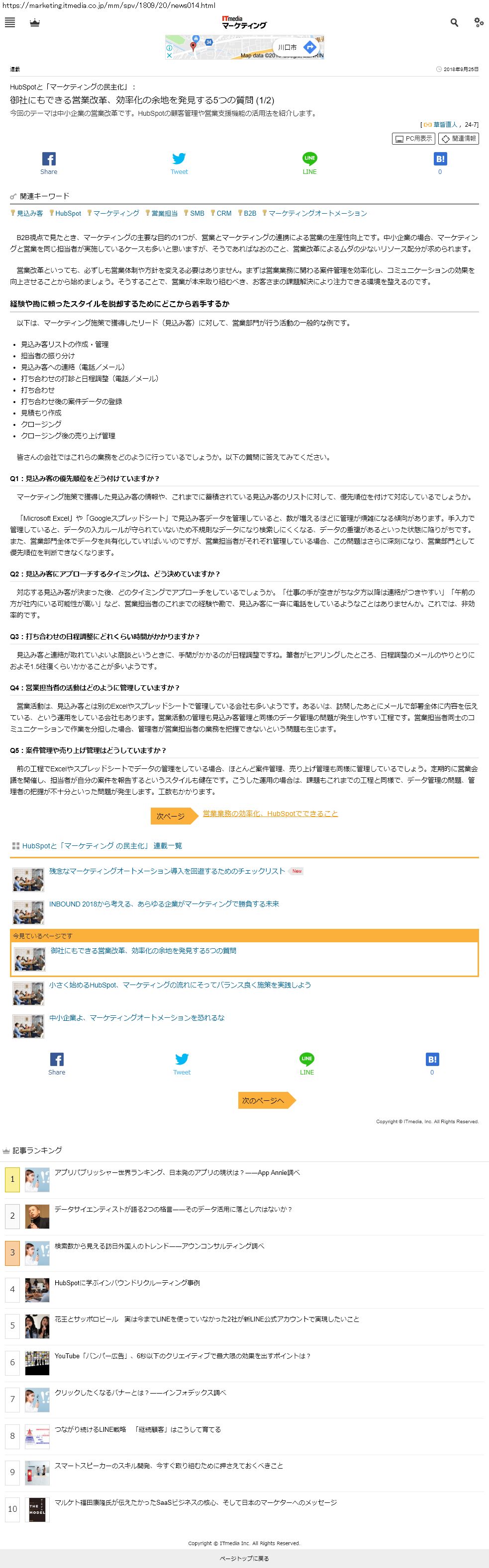Click ページトップに戻る at the bottom

(244, 1558)
